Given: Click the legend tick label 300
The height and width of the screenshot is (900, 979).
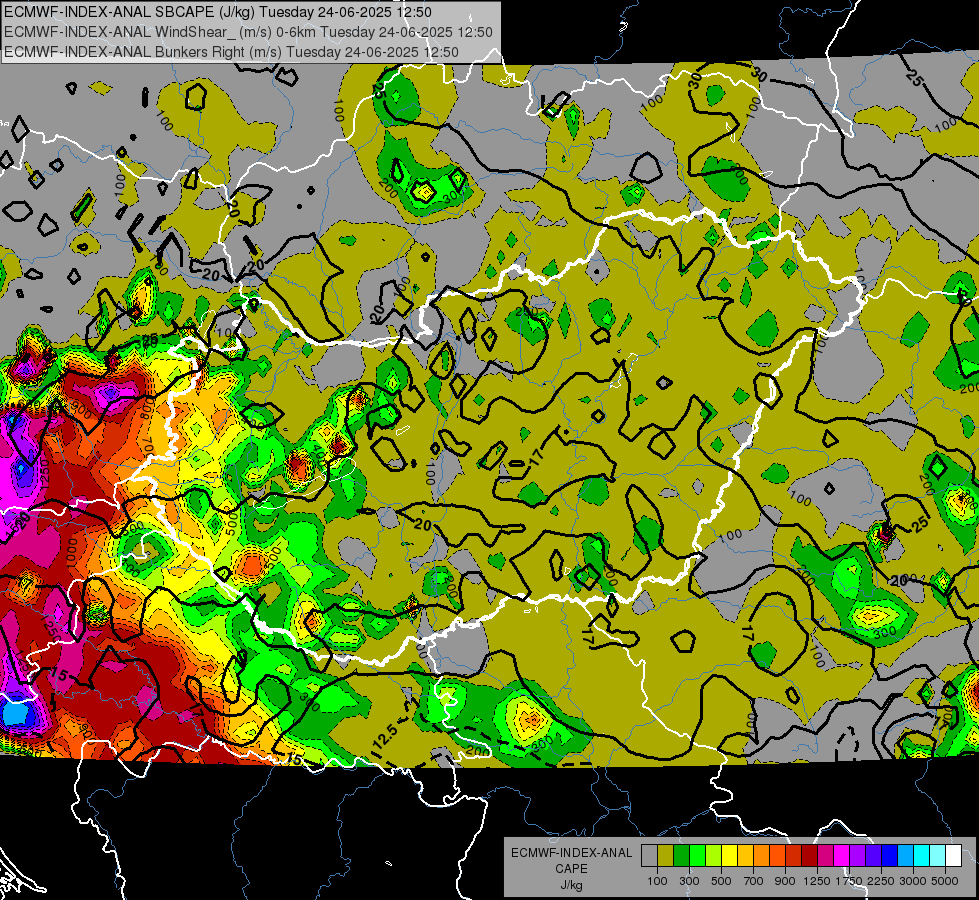Looking at the screenshot, I should pyautogui.click(x=689, y=881).
